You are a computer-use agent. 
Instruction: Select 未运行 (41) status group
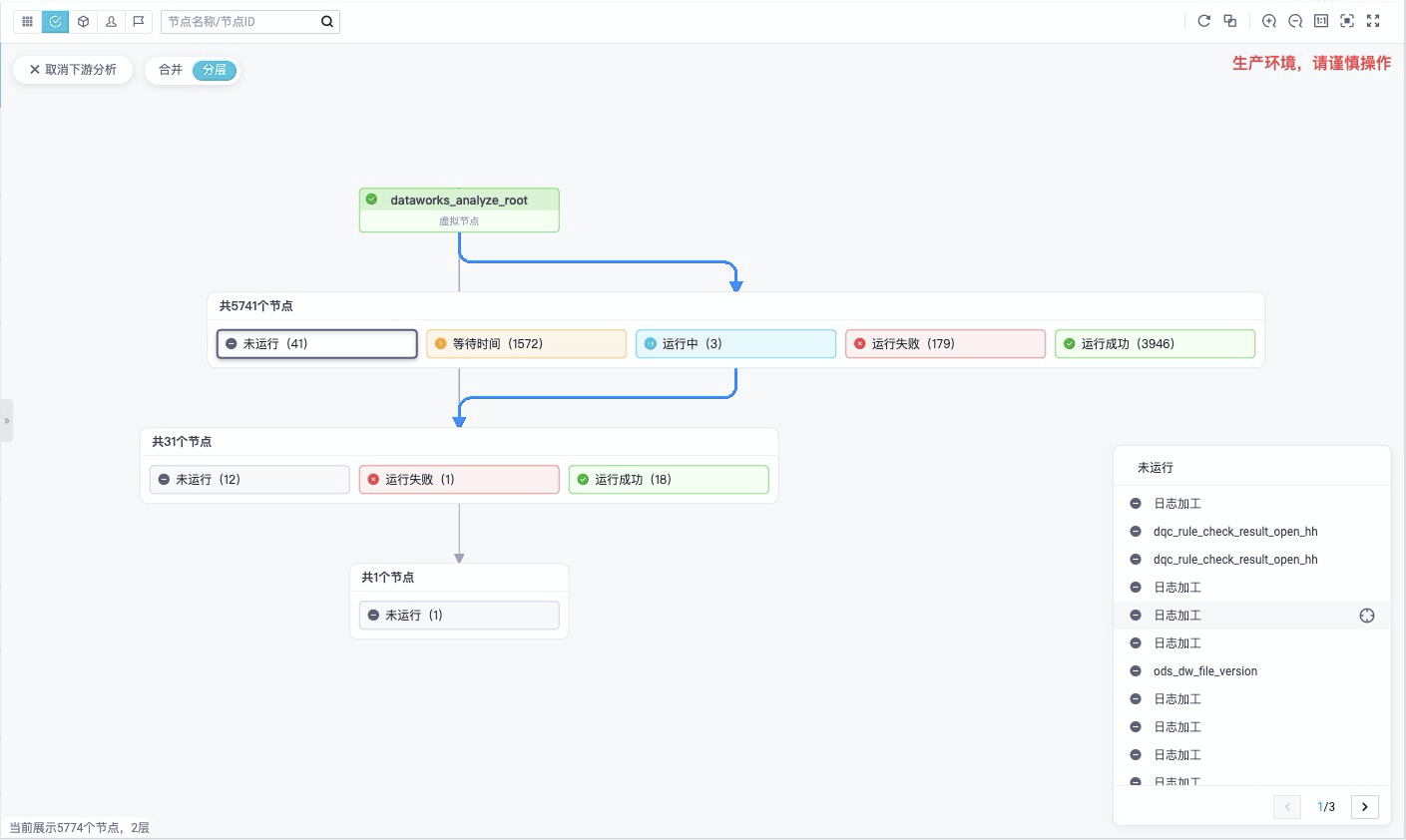pos(316,343)
